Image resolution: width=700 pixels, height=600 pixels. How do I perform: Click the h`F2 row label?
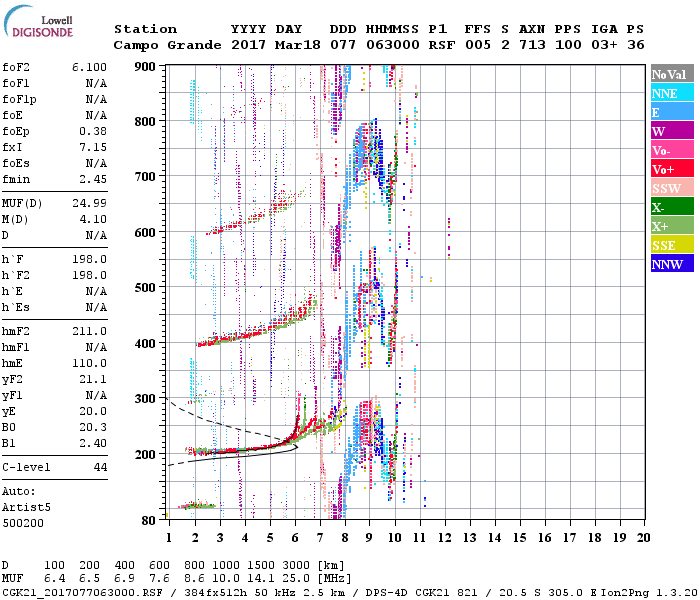16,275
